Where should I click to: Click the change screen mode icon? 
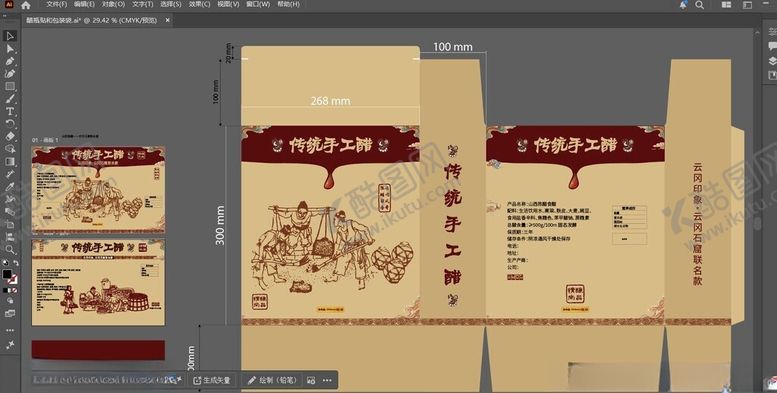pos(10,314)
